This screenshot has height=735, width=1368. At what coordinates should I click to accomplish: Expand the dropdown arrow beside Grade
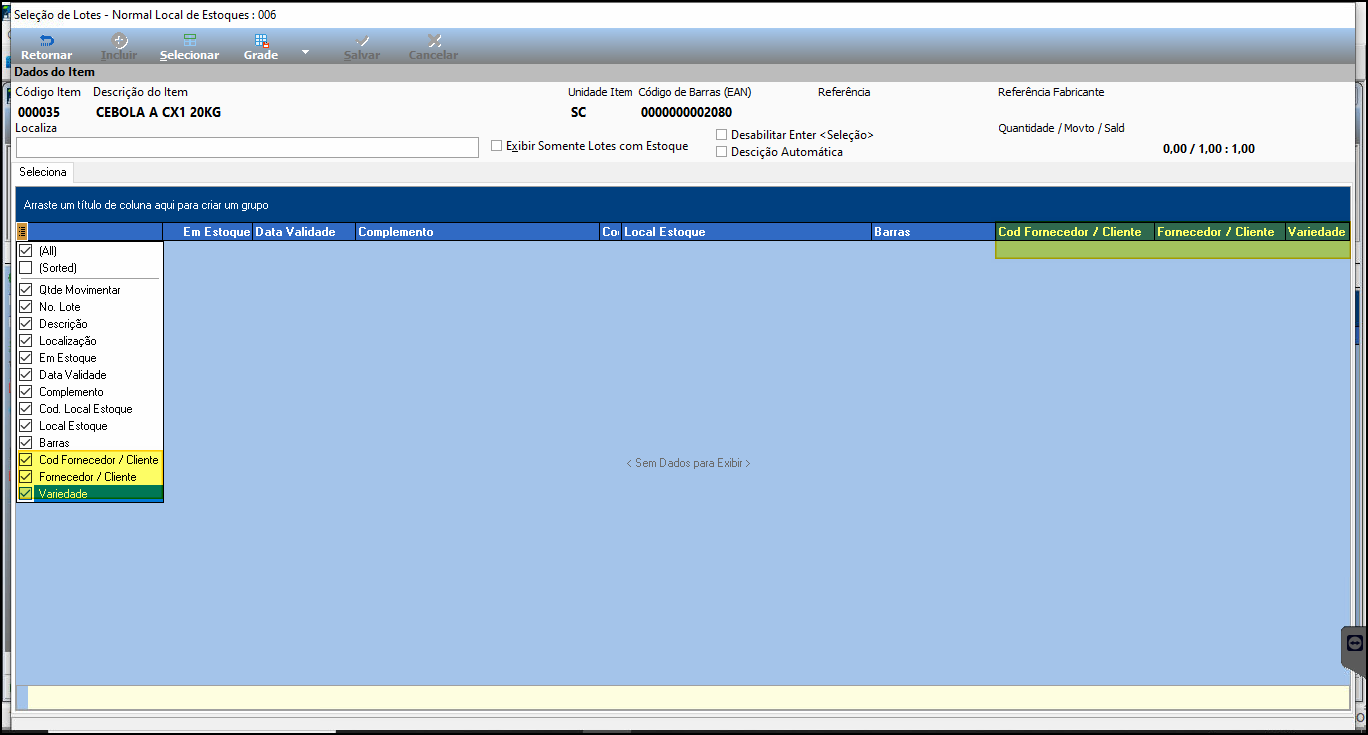[x=305, y=51]
